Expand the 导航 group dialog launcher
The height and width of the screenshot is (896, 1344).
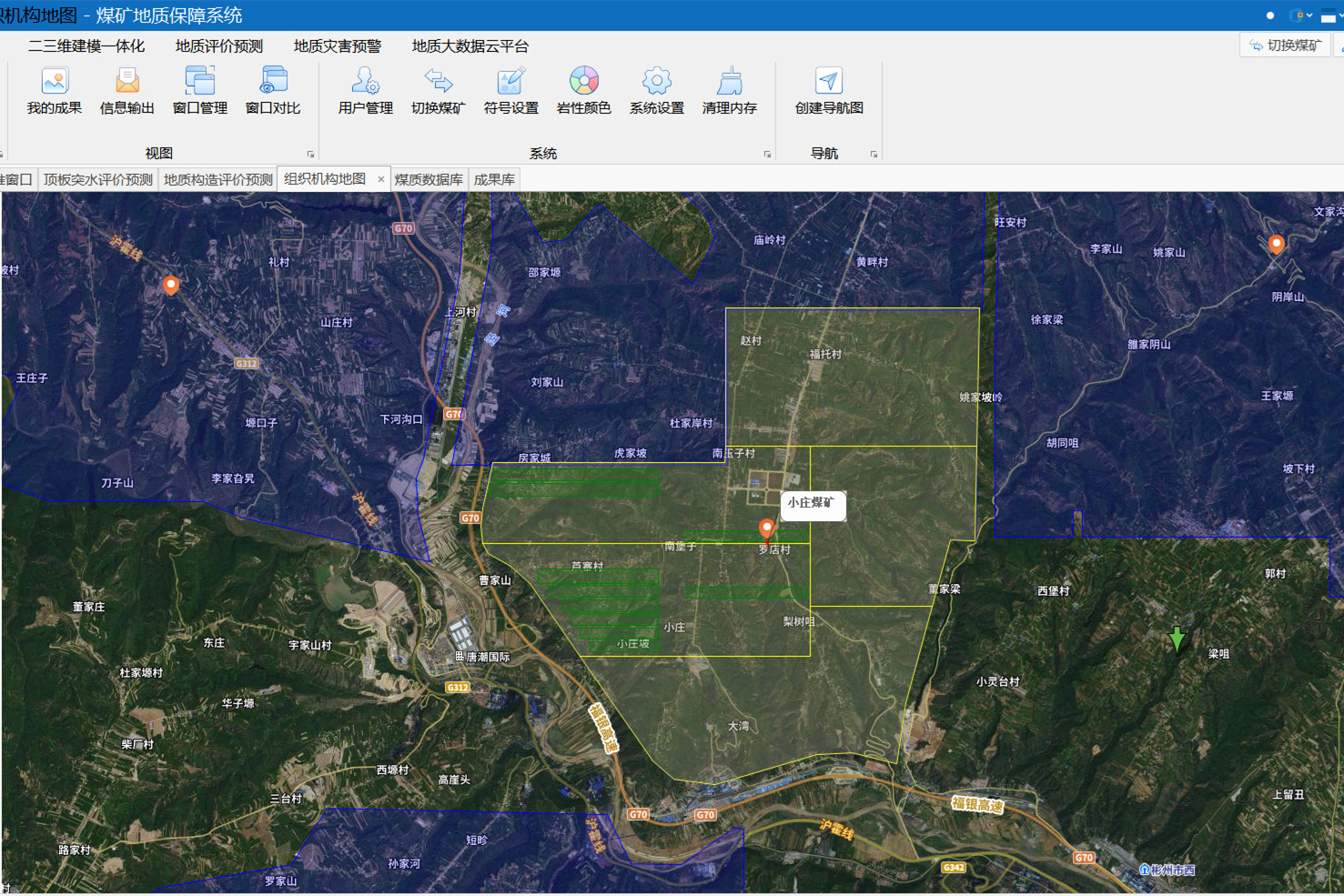click(874, 155)
